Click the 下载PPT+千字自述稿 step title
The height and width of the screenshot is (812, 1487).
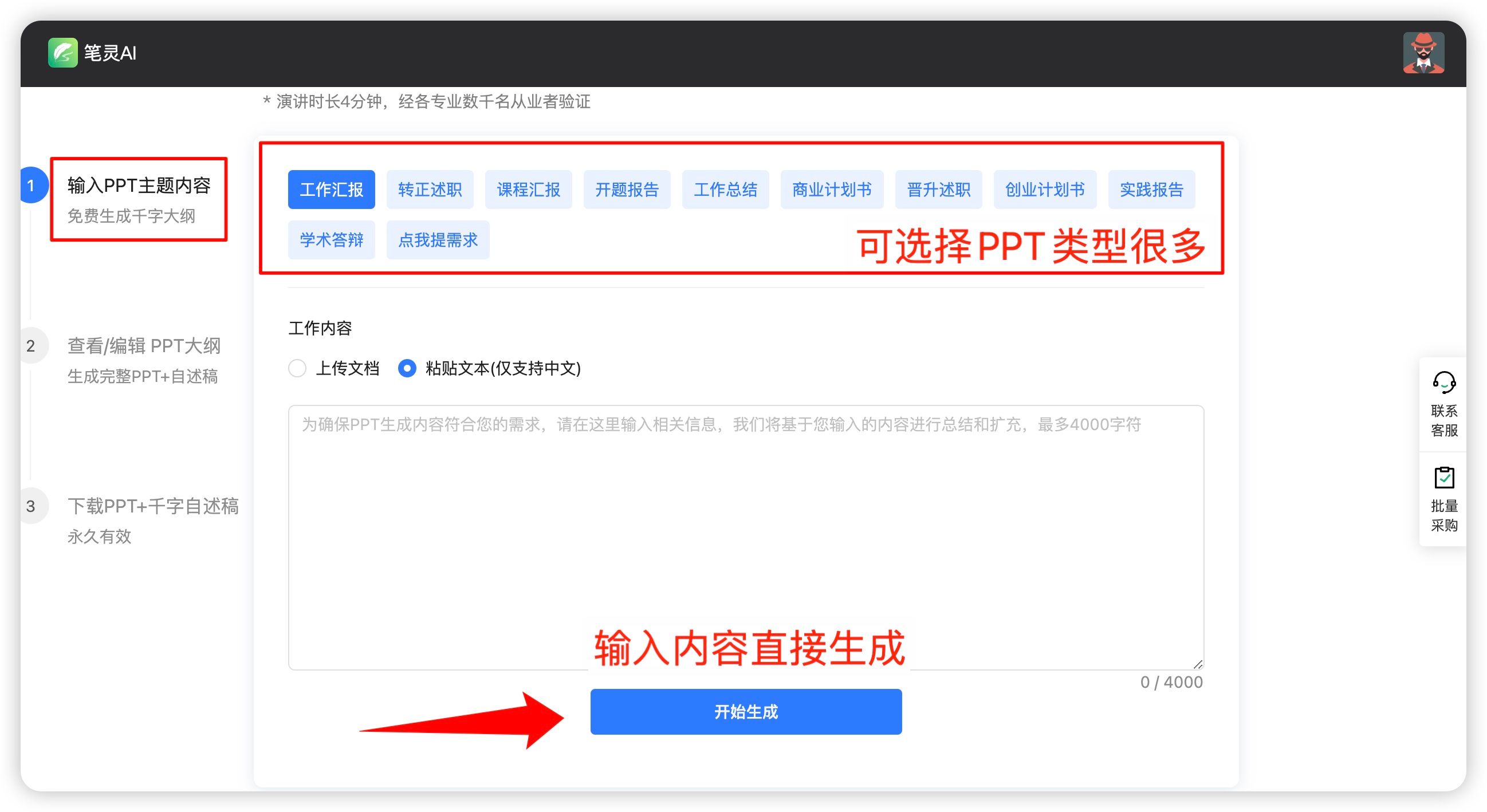click(x=153, y=506)
